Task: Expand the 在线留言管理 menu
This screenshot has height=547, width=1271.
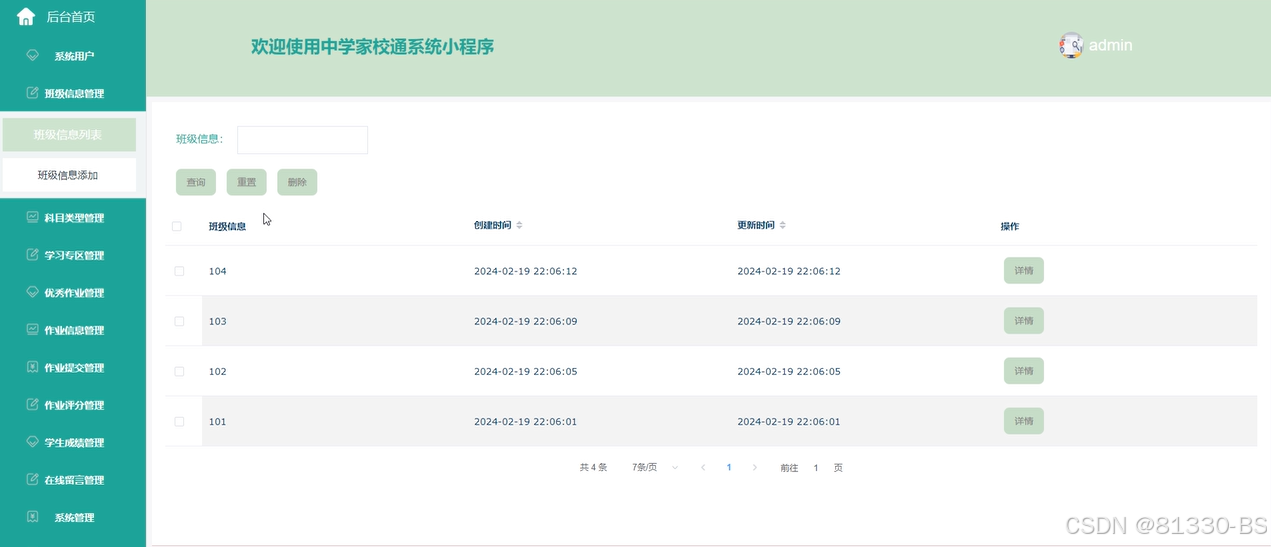Action: coord(73,480)
